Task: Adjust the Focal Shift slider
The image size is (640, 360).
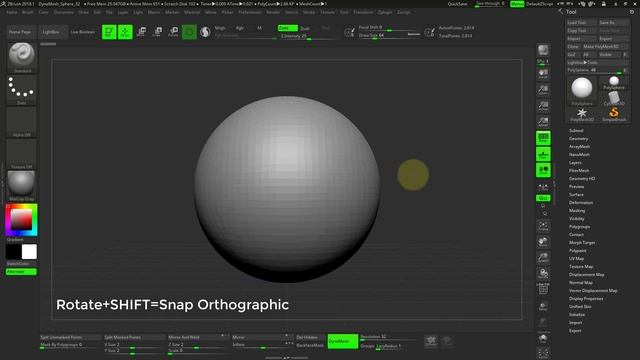Action: click(x=389, y=28)
